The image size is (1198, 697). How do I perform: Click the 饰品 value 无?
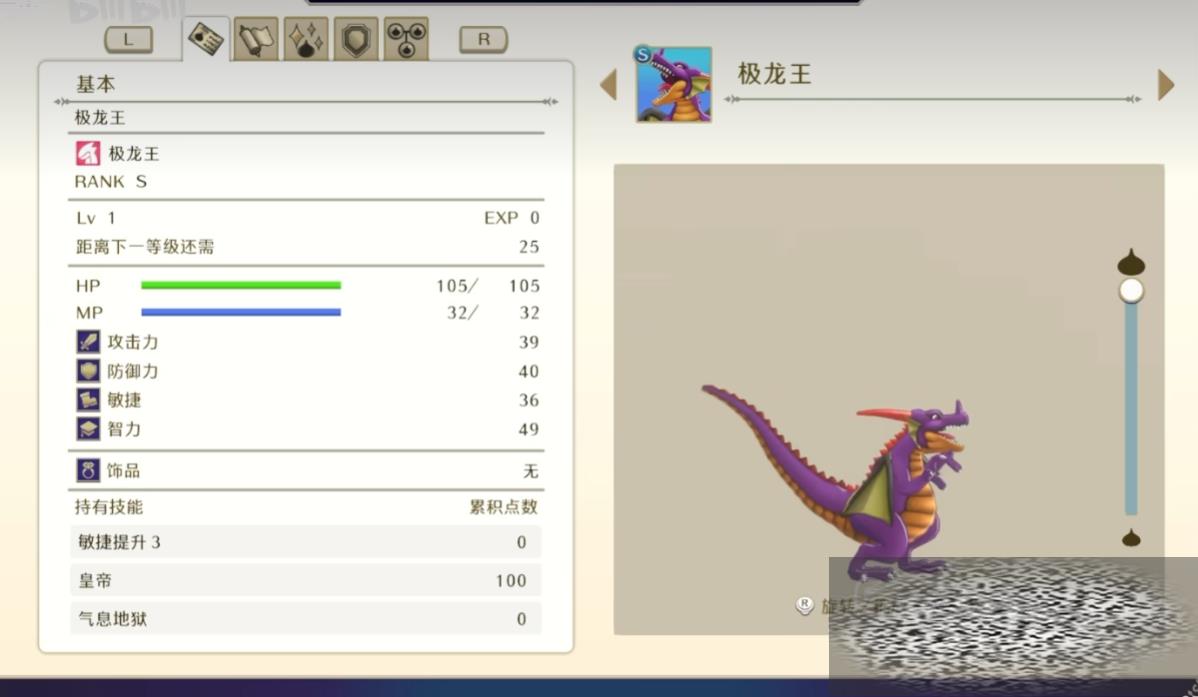pos(530,471)
